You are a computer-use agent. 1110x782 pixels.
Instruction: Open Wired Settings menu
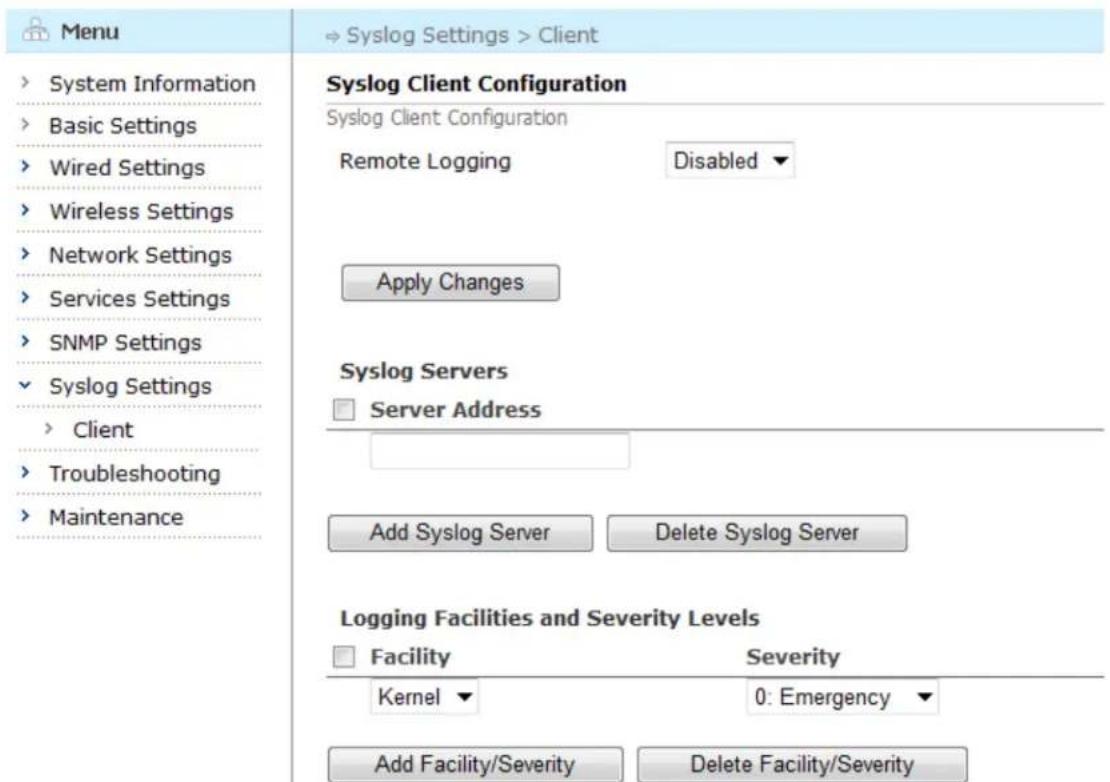(127, 168)
